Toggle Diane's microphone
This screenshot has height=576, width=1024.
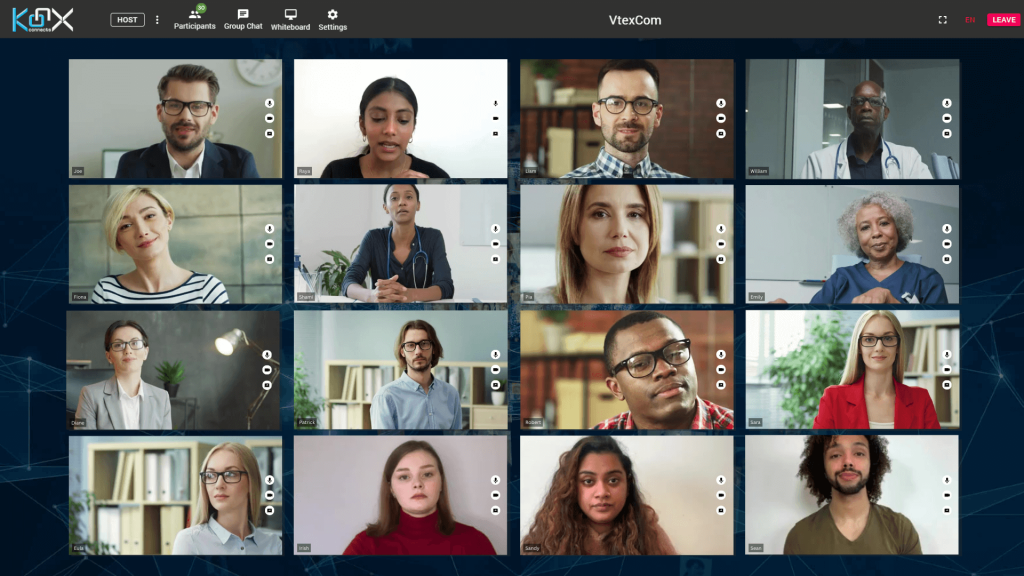266,355
